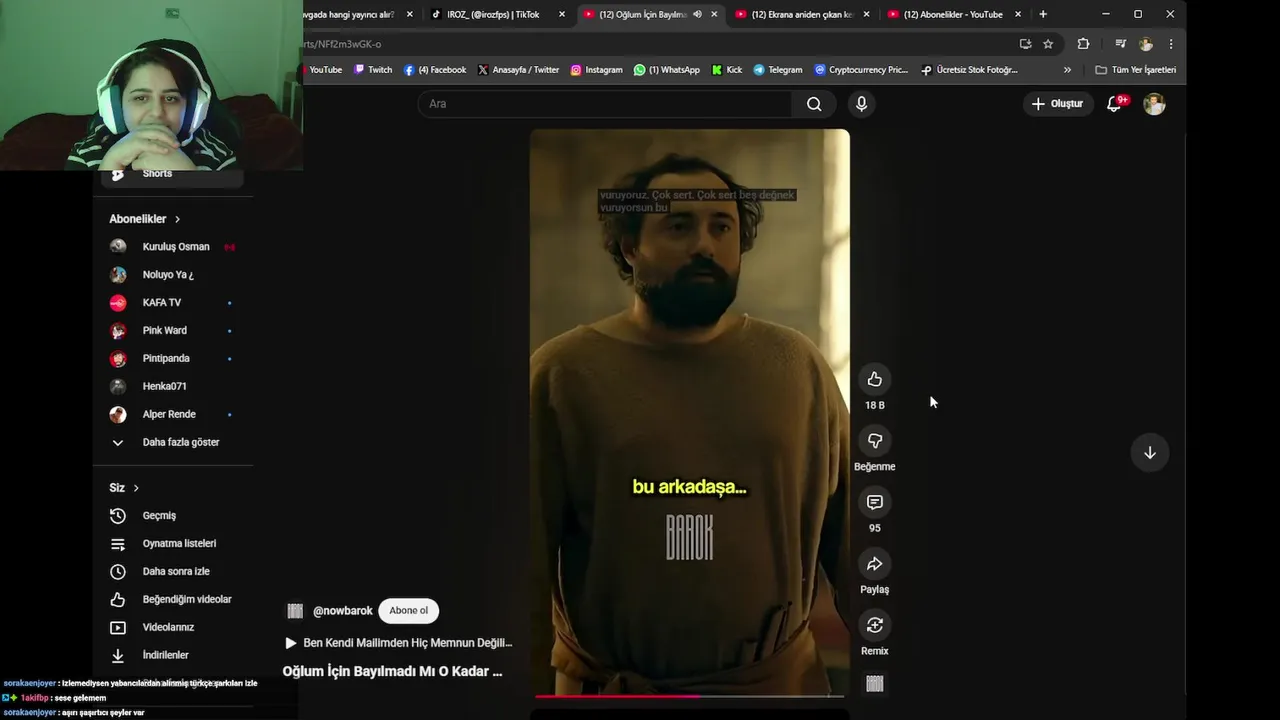Open Cryptocurrency Pric... bookmark
The height and width of the screenshot is (720, 1280).
click(861, 70)
